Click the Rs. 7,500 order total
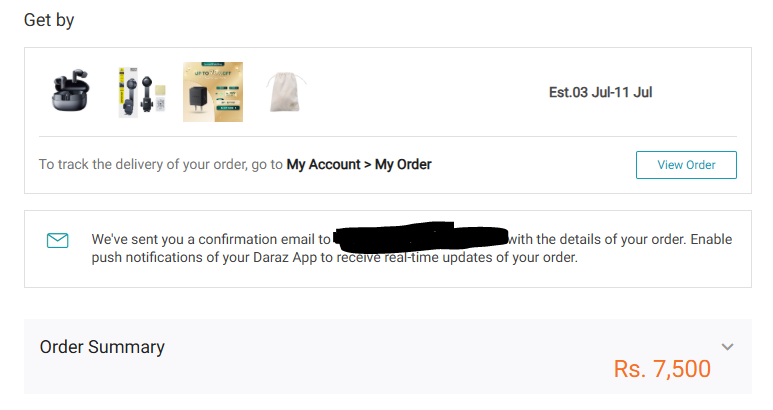 662,369
